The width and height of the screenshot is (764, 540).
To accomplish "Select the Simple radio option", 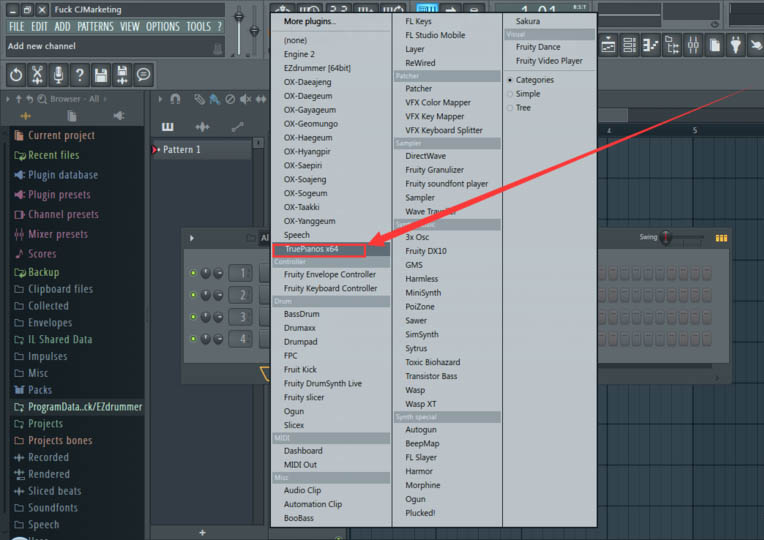I will coord(524,94).
